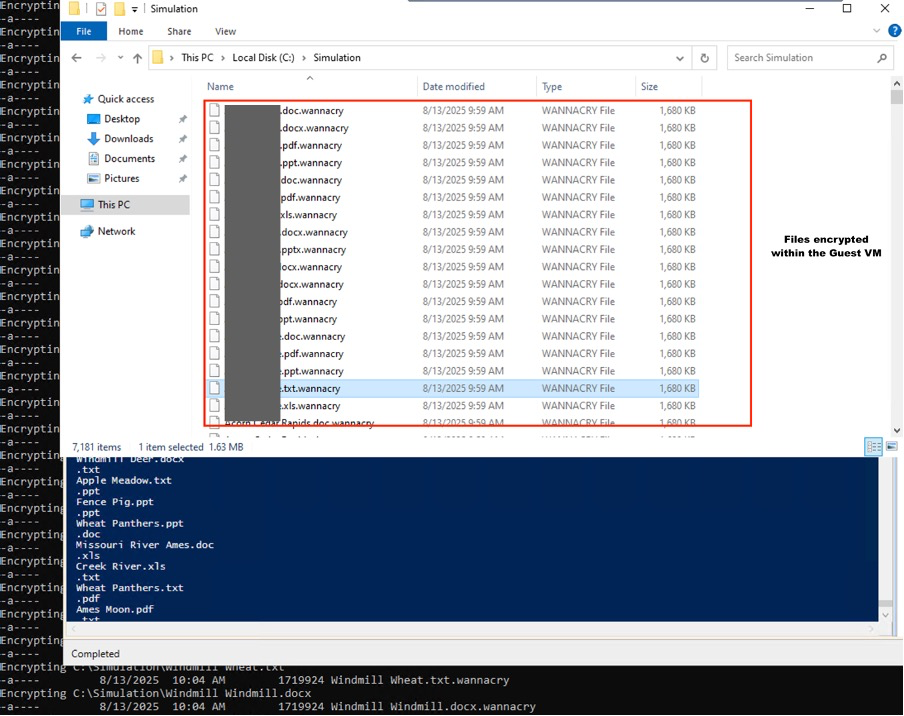Click the search magnifier icon
Viewport: 904px width, 716px height.
tap(882, 58)
